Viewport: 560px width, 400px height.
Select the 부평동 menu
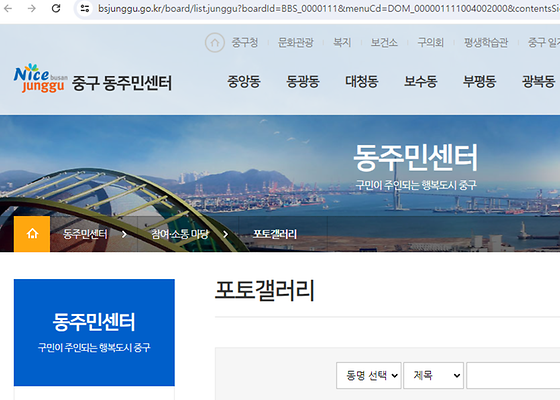(x=480, y=81)
